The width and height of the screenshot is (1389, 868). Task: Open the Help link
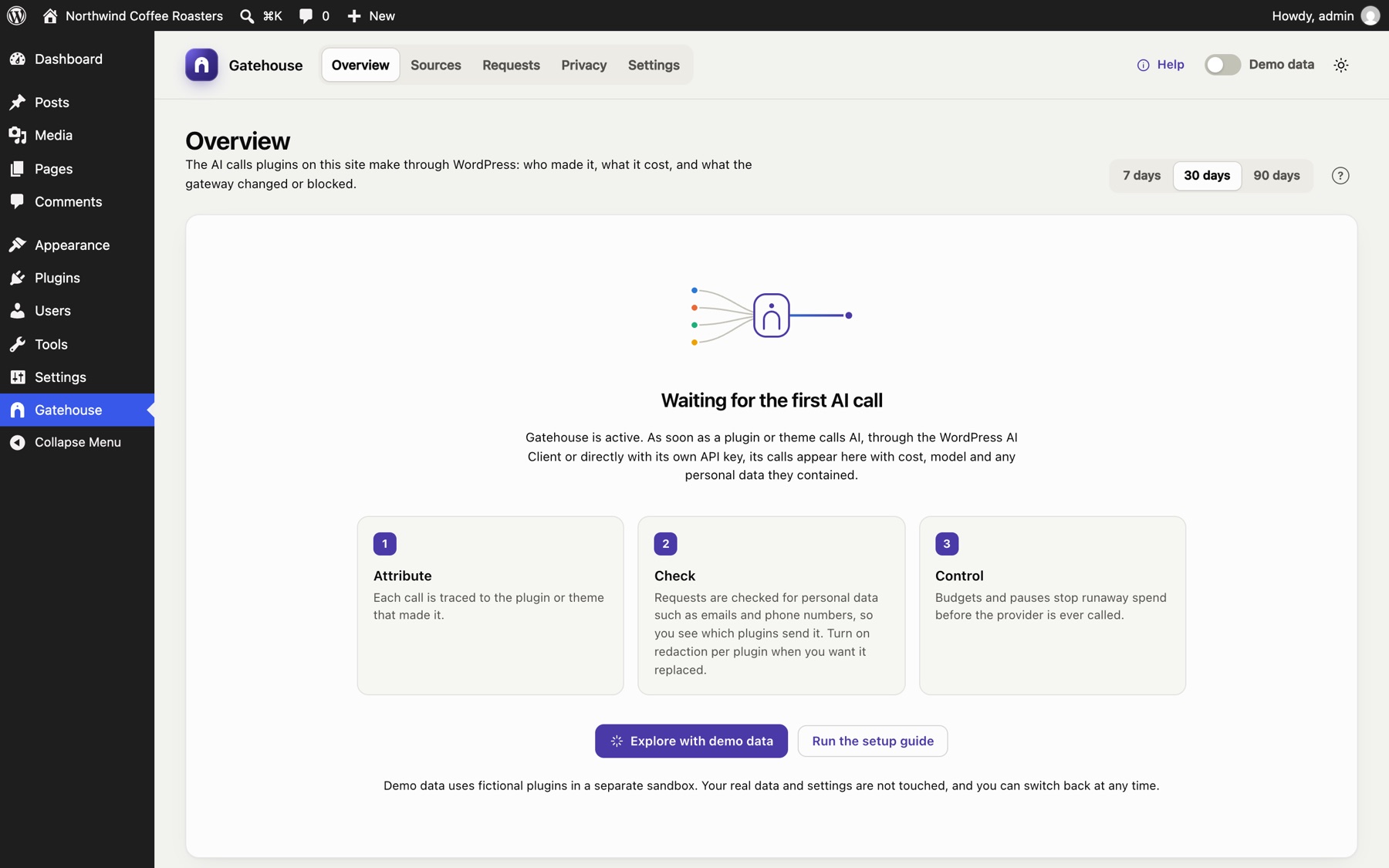point(1161,65)
